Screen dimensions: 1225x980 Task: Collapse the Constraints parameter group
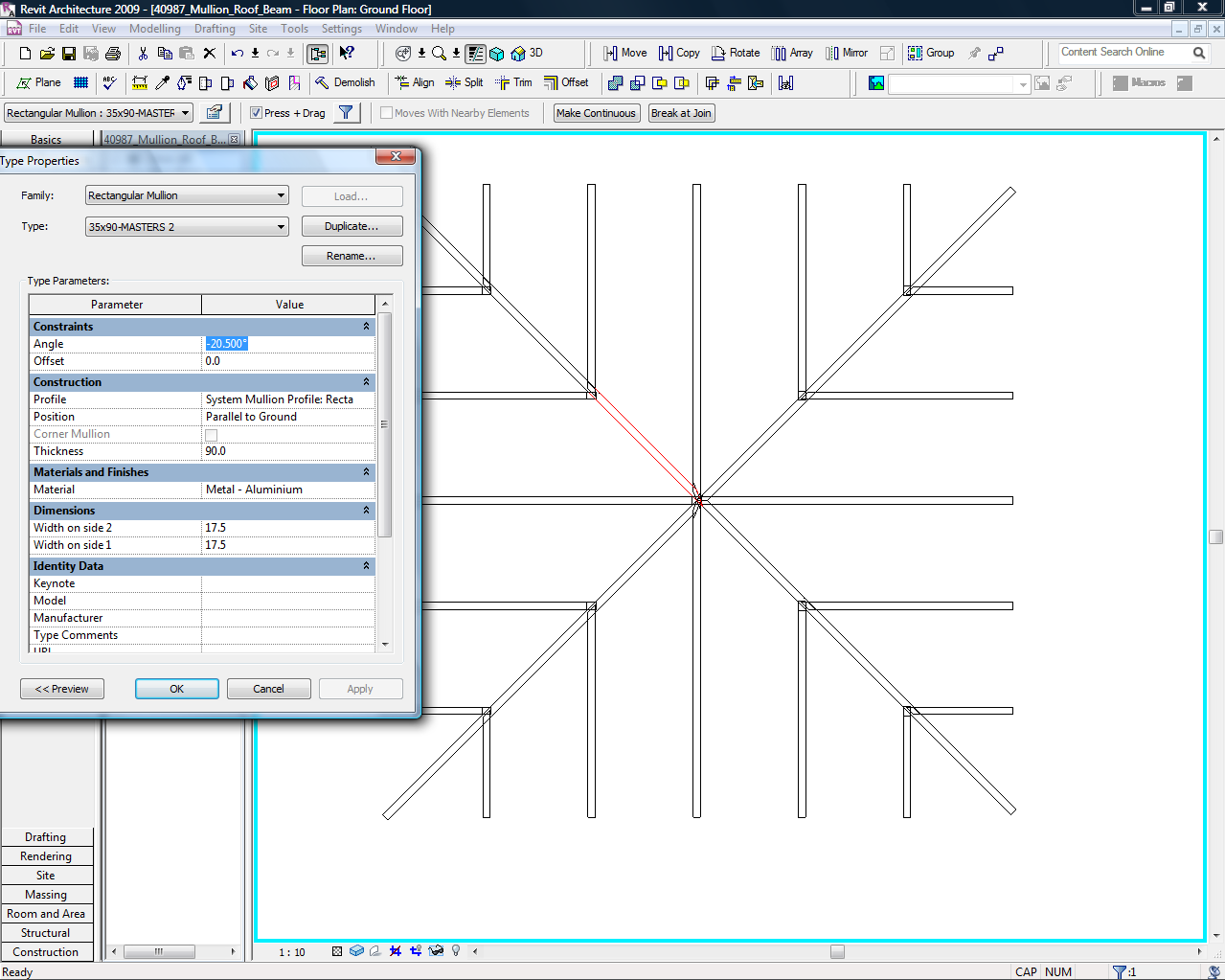click(366, 327)
